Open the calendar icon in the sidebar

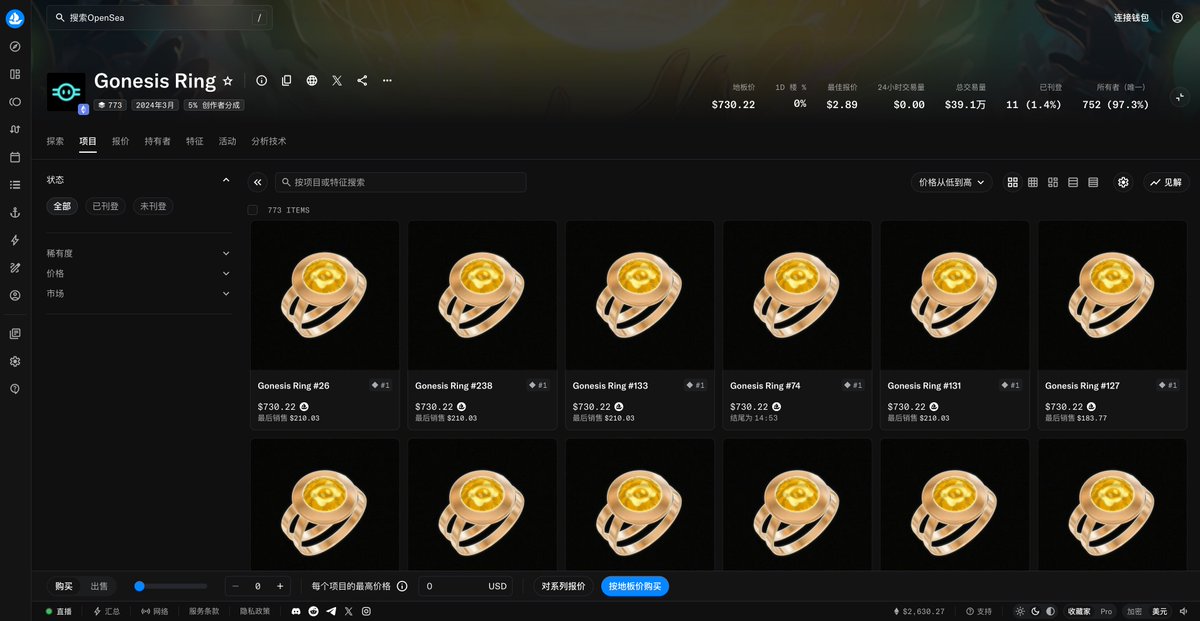pyautogui.click(x=15, y=157)
